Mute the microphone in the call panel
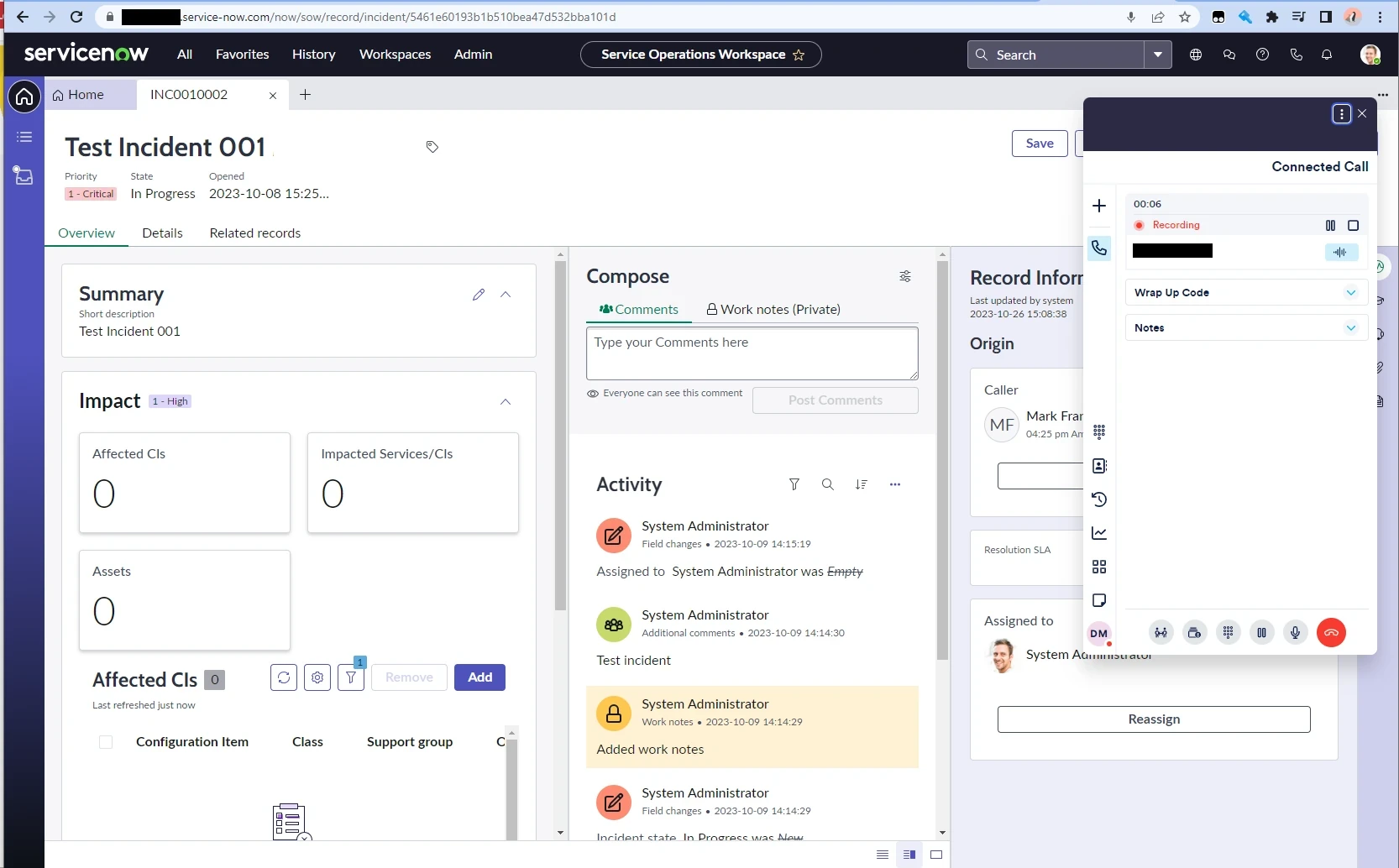1399x868 pixels. [1295, 633]
